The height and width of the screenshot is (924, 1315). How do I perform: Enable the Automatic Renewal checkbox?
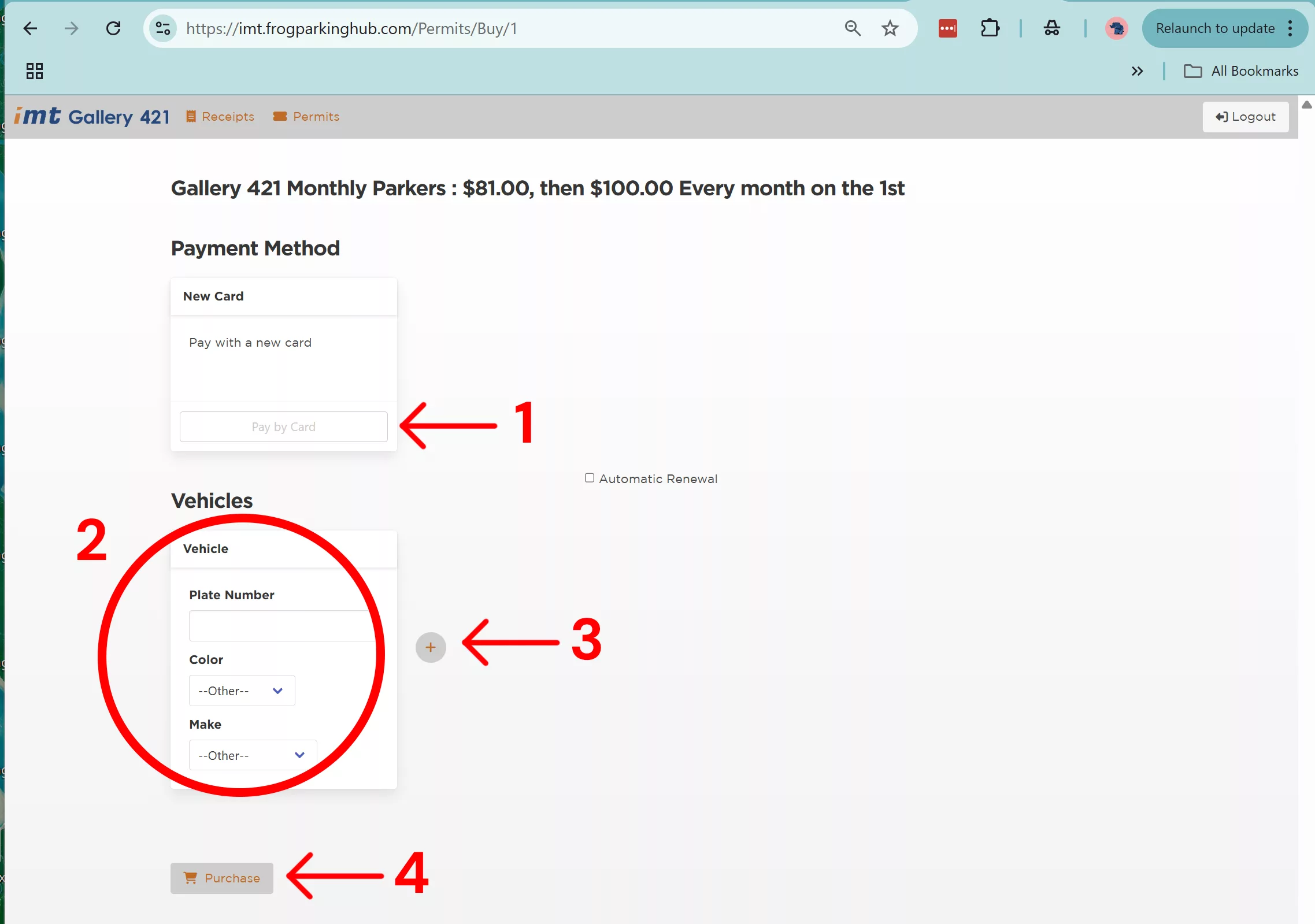589,478
